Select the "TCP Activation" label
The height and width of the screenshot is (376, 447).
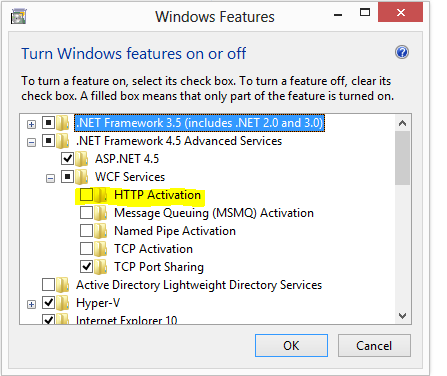[153, 249]
